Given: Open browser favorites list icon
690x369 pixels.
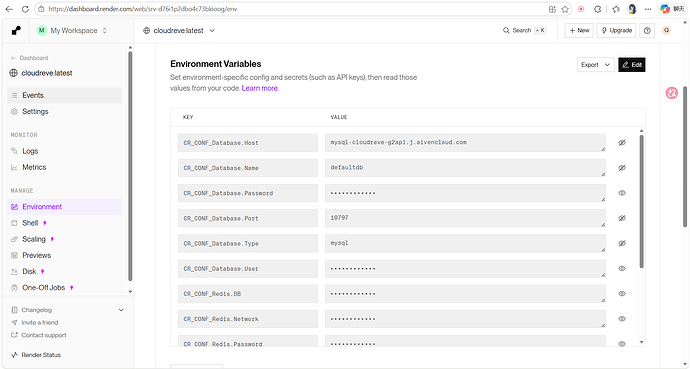Looking at the screenshot, I should point(616,9).
